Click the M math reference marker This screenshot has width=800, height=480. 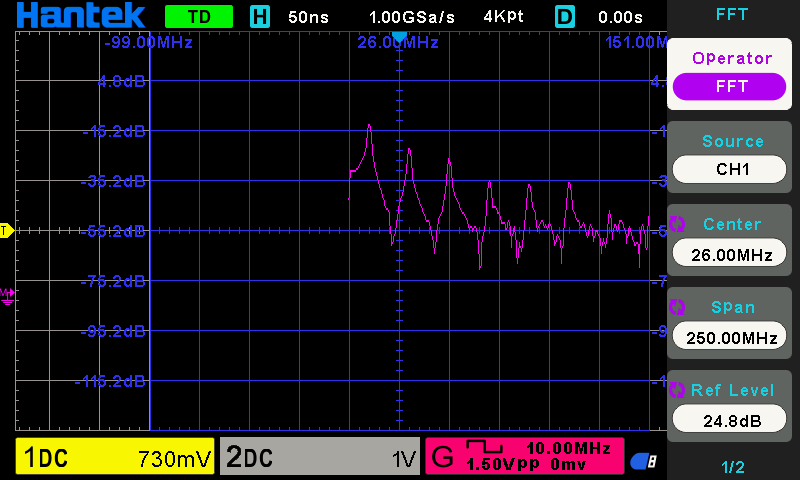(7, 294)
